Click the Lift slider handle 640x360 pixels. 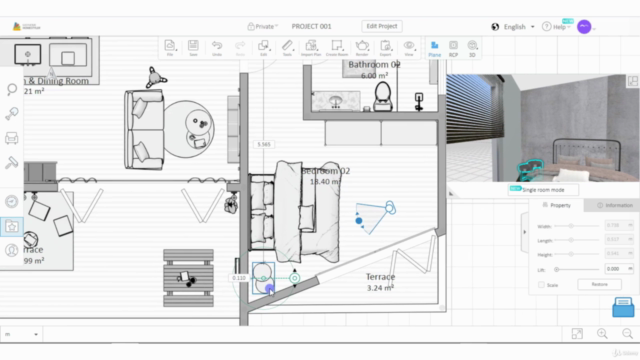click(x=556, y=269)
